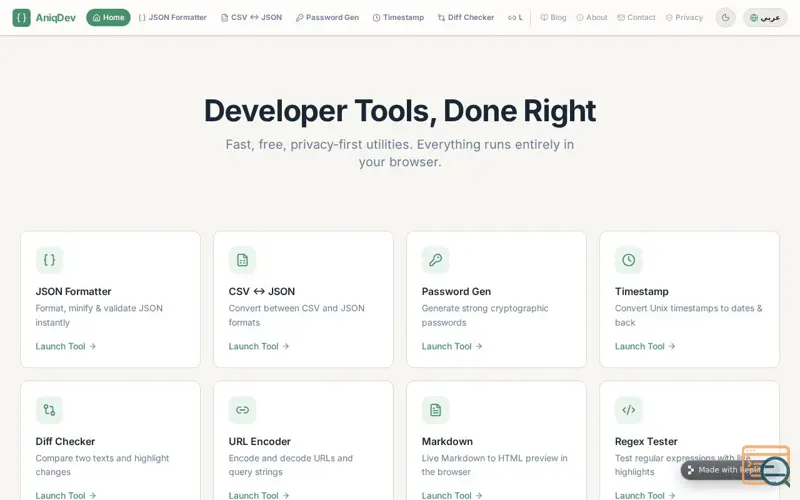
Task: Click the Timestamp card title
Action: coord(641,291)
